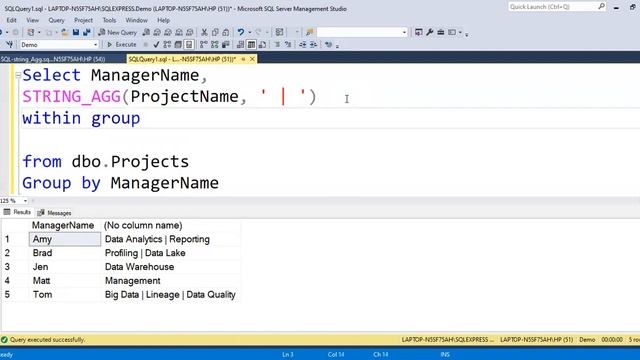The width and height of the screenshot is (640, 360).
Task: Open the Demo database dropdown
Action: 96,44
